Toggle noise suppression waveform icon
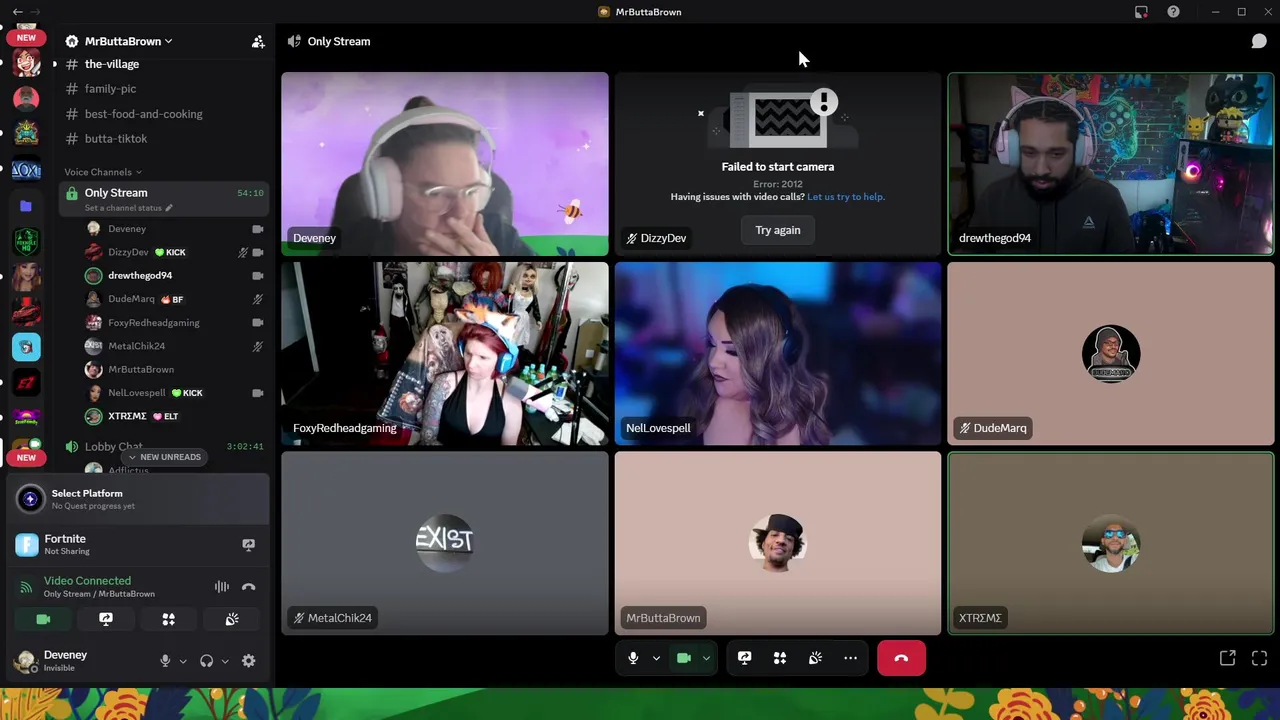Image resolution: width=1280 pixels, height=720 pixels. tap(221, 587)
